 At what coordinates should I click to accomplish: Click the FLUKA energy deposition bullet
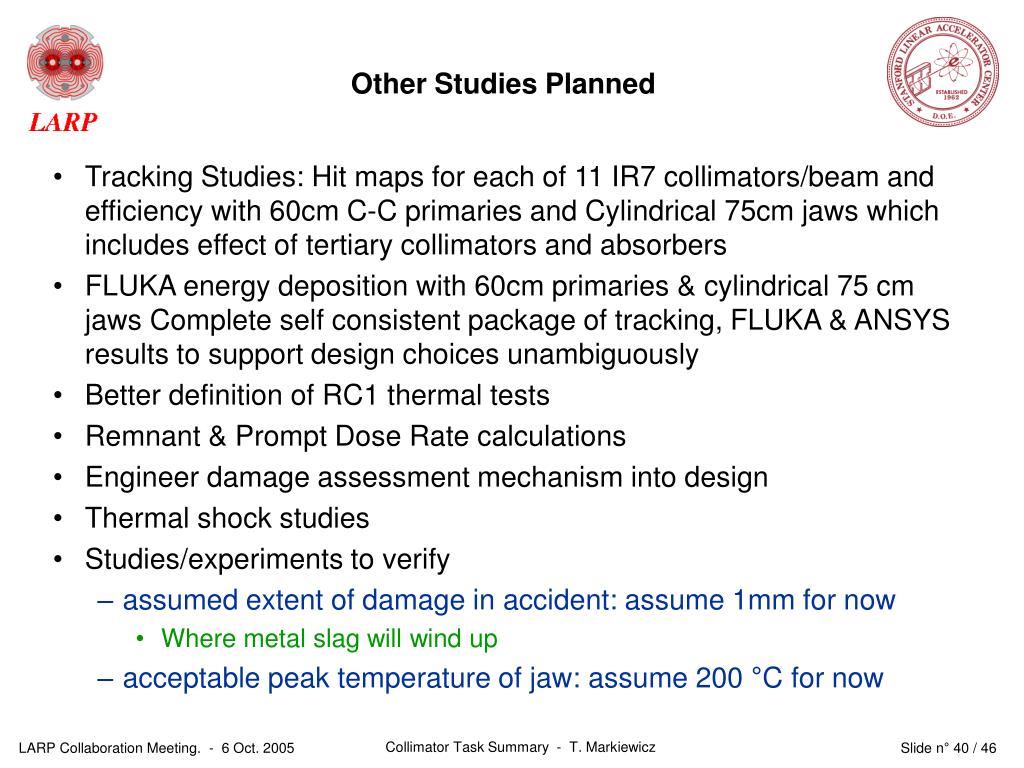517,320
